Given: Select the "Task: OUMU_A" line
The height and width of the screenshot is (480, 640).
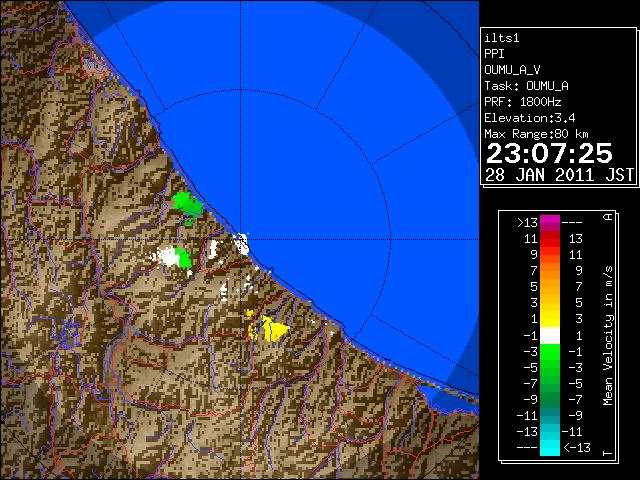Looking at the screenshot, I should (x=527, y=86).
